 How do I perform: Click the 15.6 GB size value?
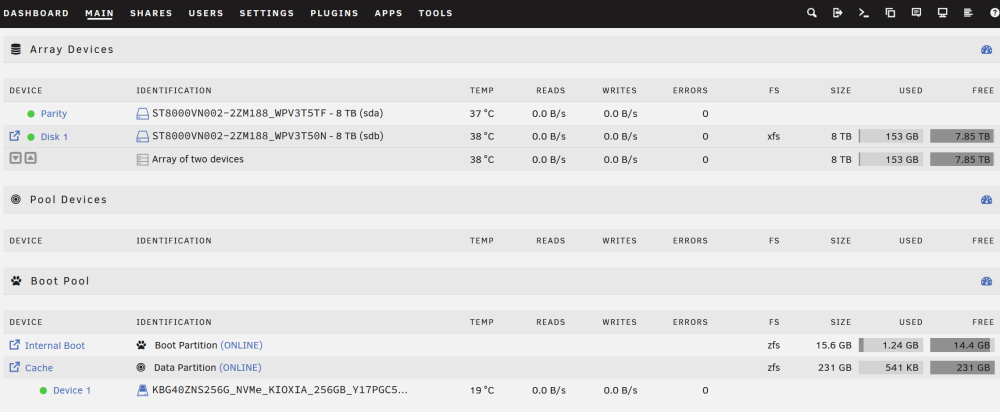coord(834,346)
